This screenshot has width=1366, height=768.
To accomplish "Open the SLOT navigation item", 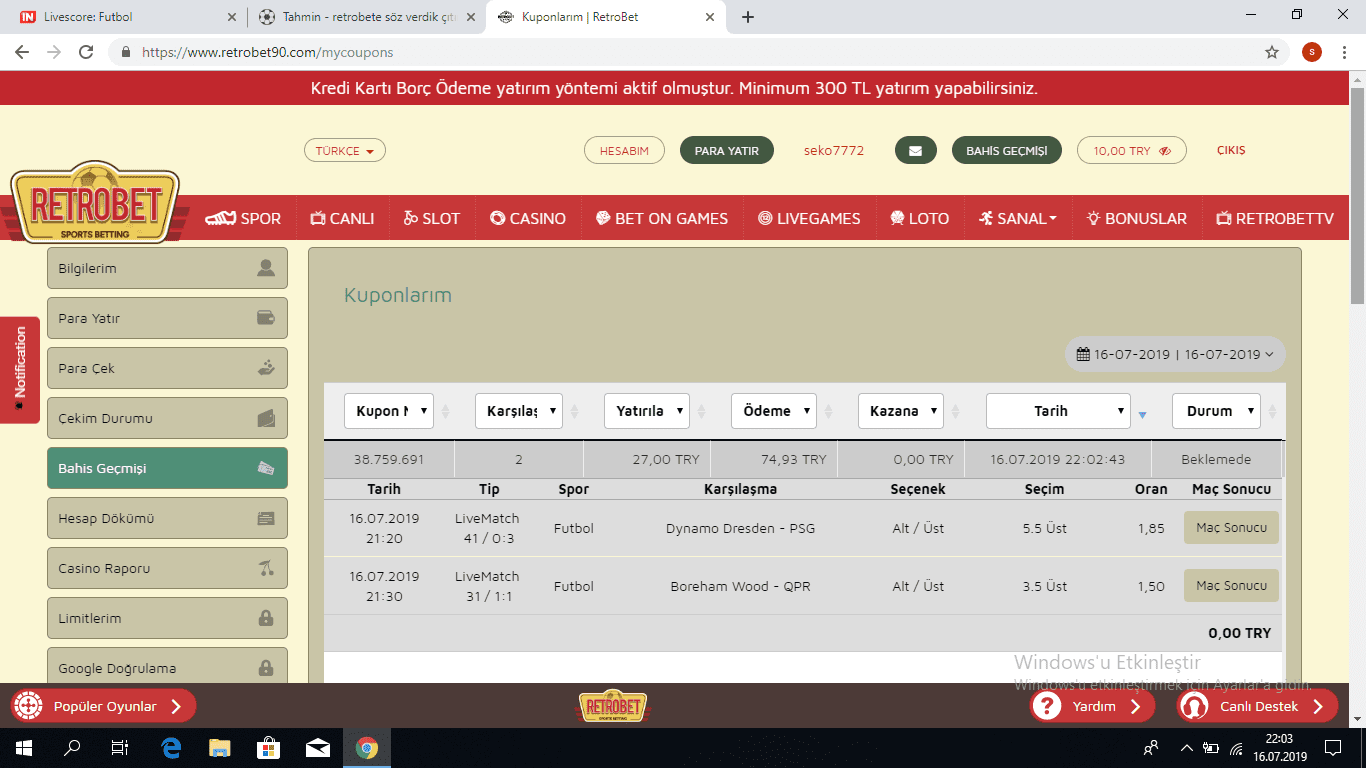I will pyautogui.click(x=432, y=218).
